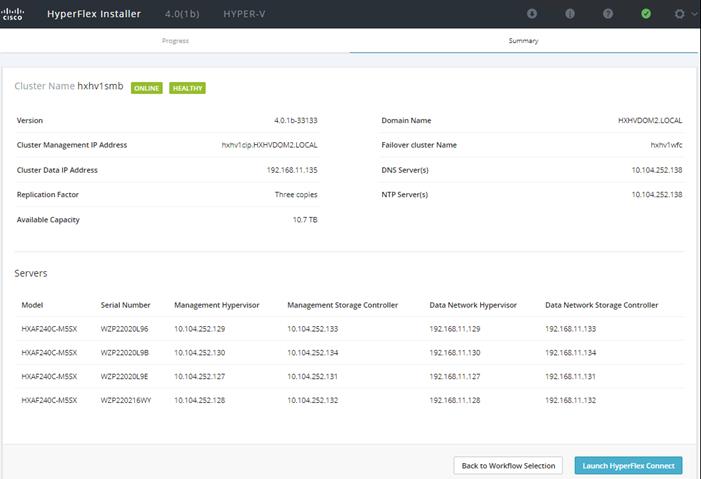Select cluster name hxhv1smb

pos(100,86)
